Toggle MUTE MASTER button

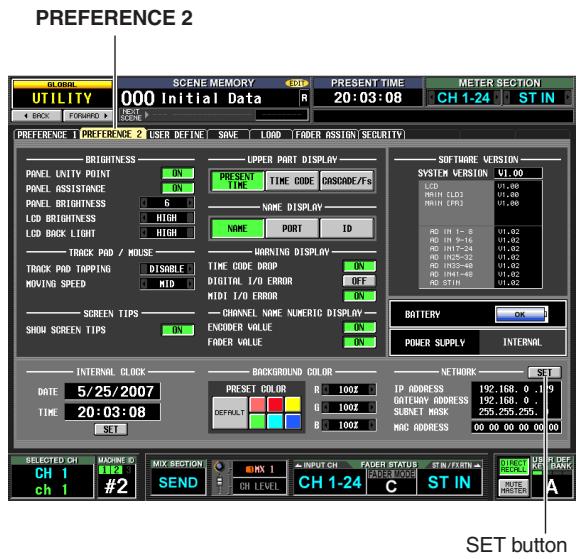514,487
